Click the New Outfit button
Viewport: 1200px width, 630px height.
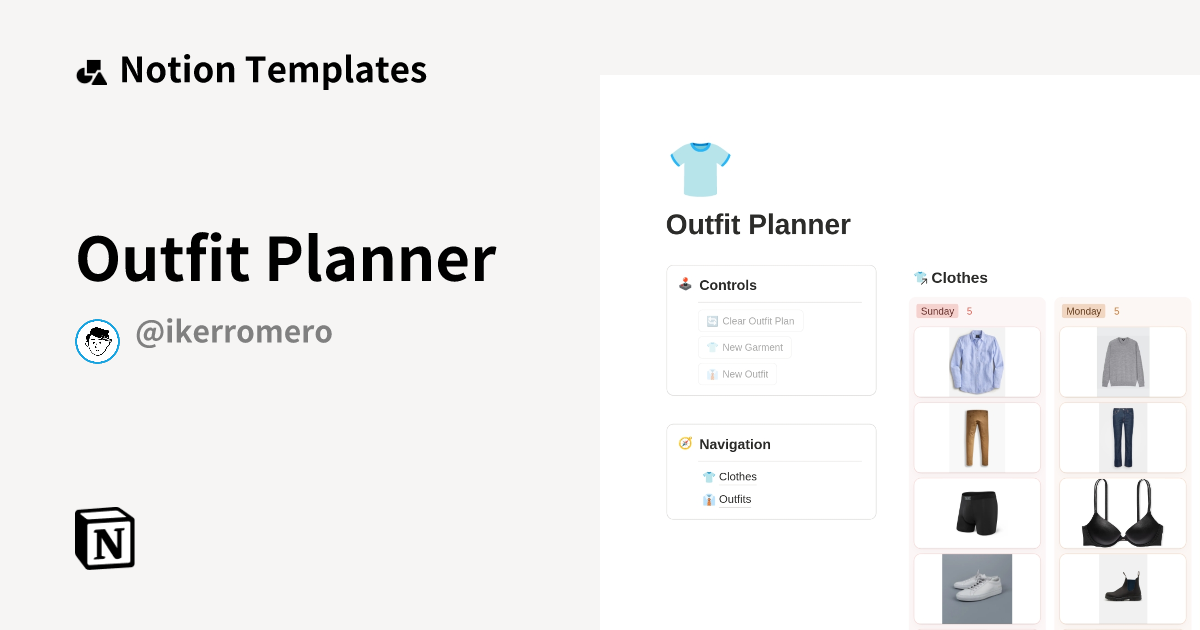[737, 373]
